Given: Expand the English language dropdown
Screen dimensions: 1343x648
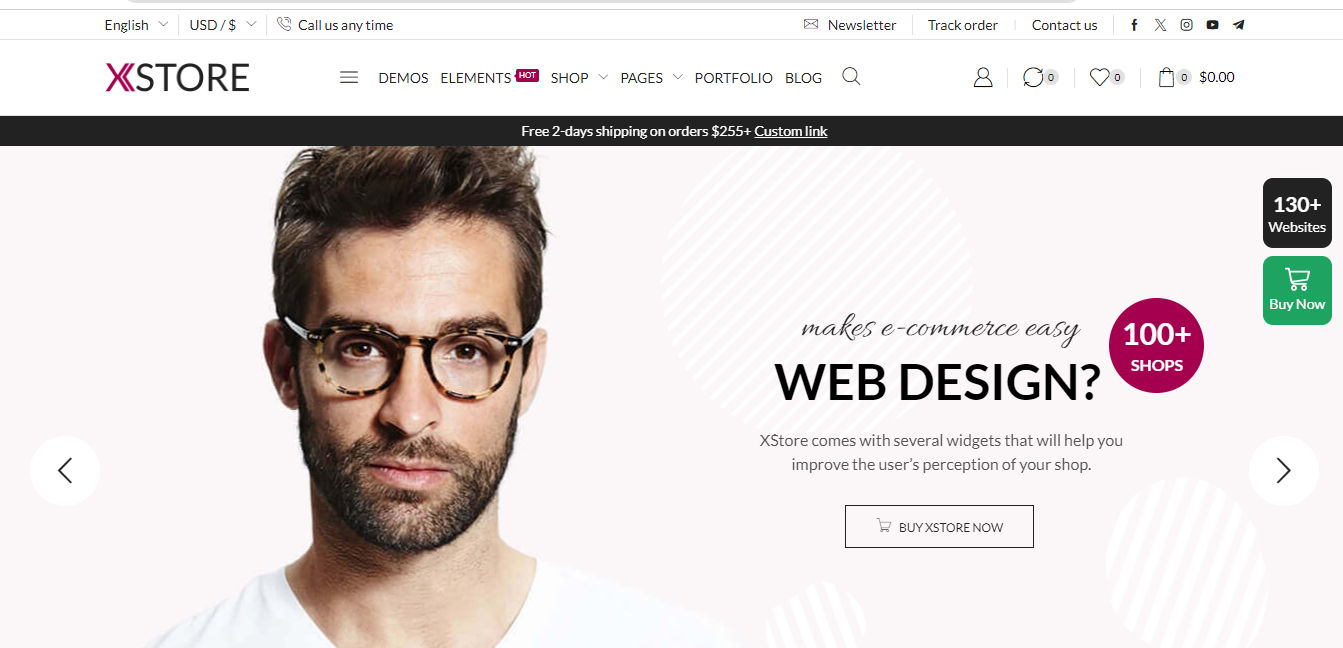Looking at the screenshot, I should [136, 25].
